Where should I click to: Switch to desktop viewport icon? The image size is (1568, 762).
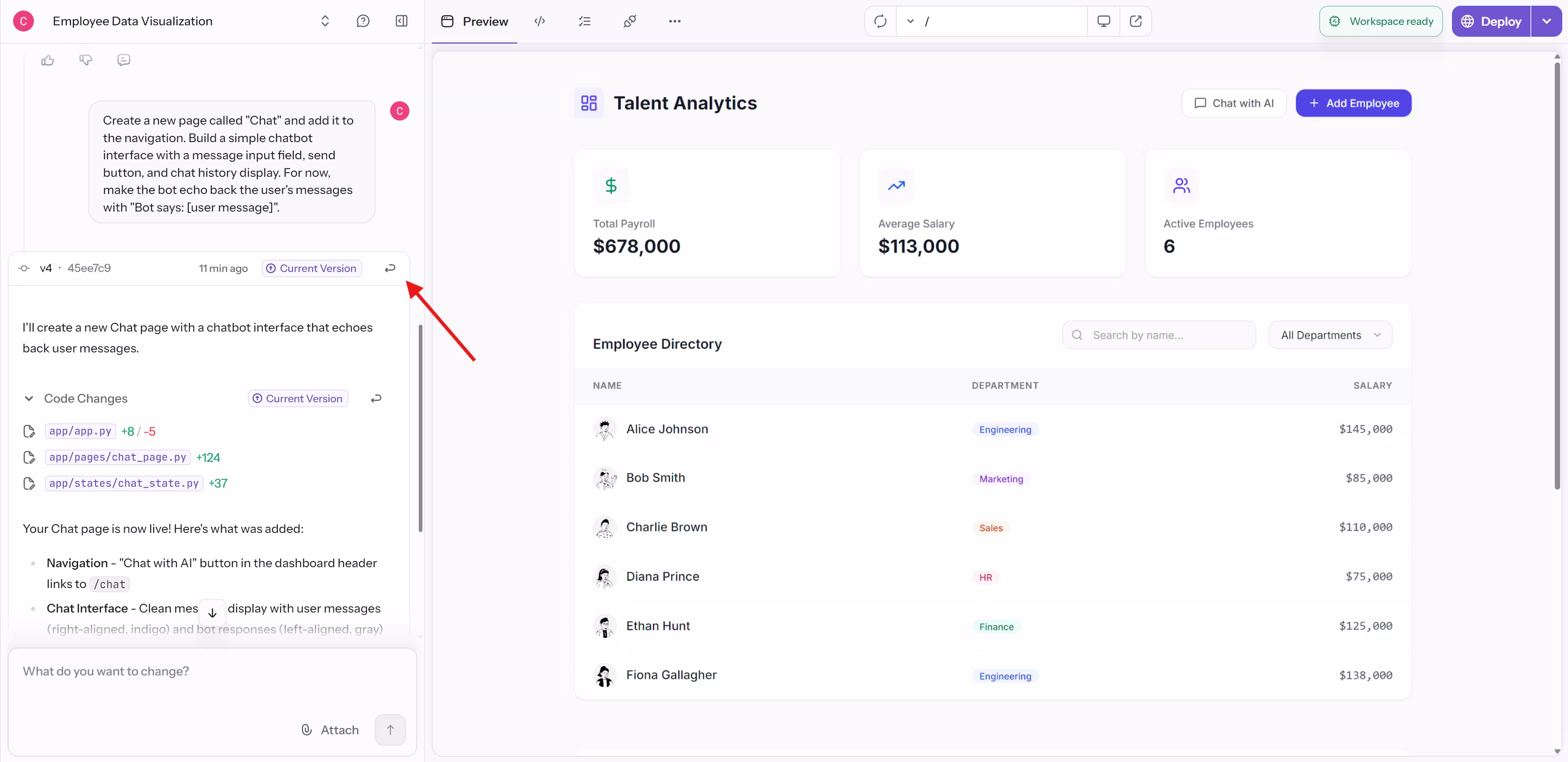(x=1103, y=21)
